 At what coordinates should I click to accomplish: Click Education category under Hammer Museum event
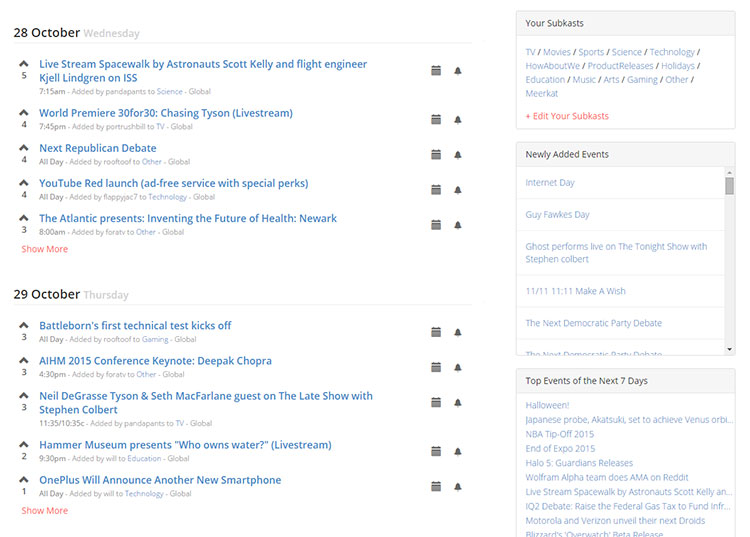click(x=144, y=459)
